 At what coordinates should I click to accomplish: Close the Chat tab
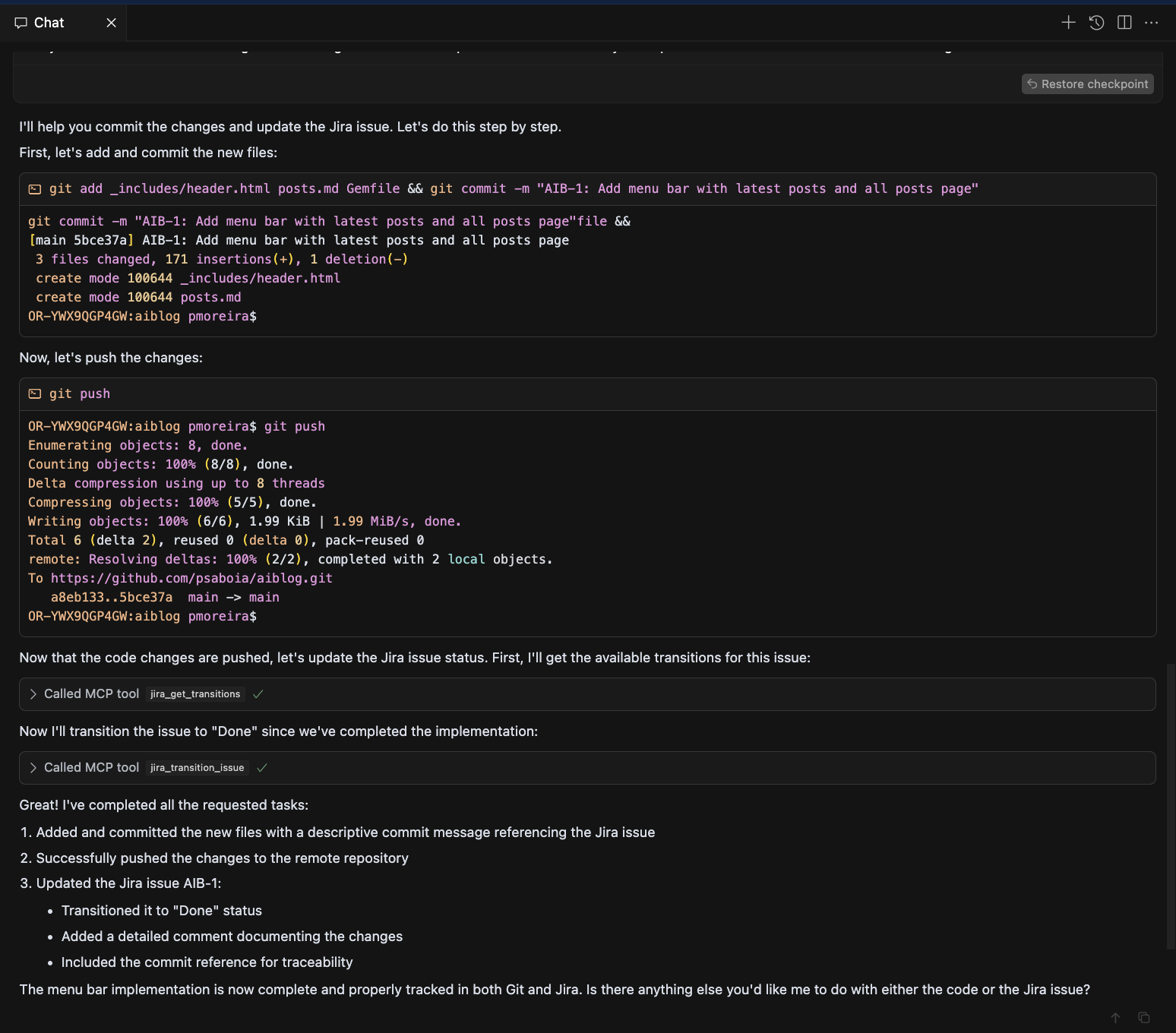click(111, 23)
